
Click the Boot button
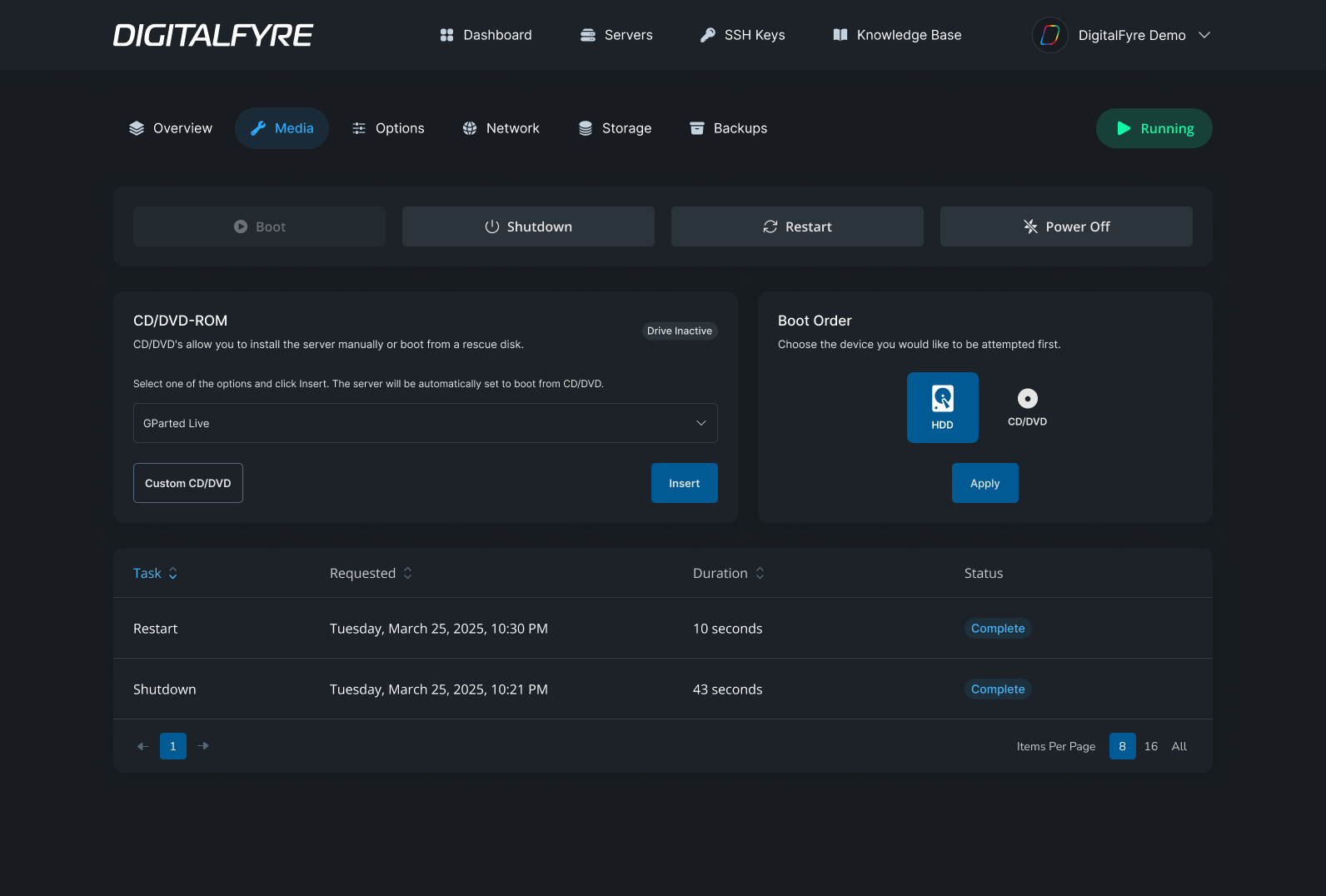coord(259,226)
